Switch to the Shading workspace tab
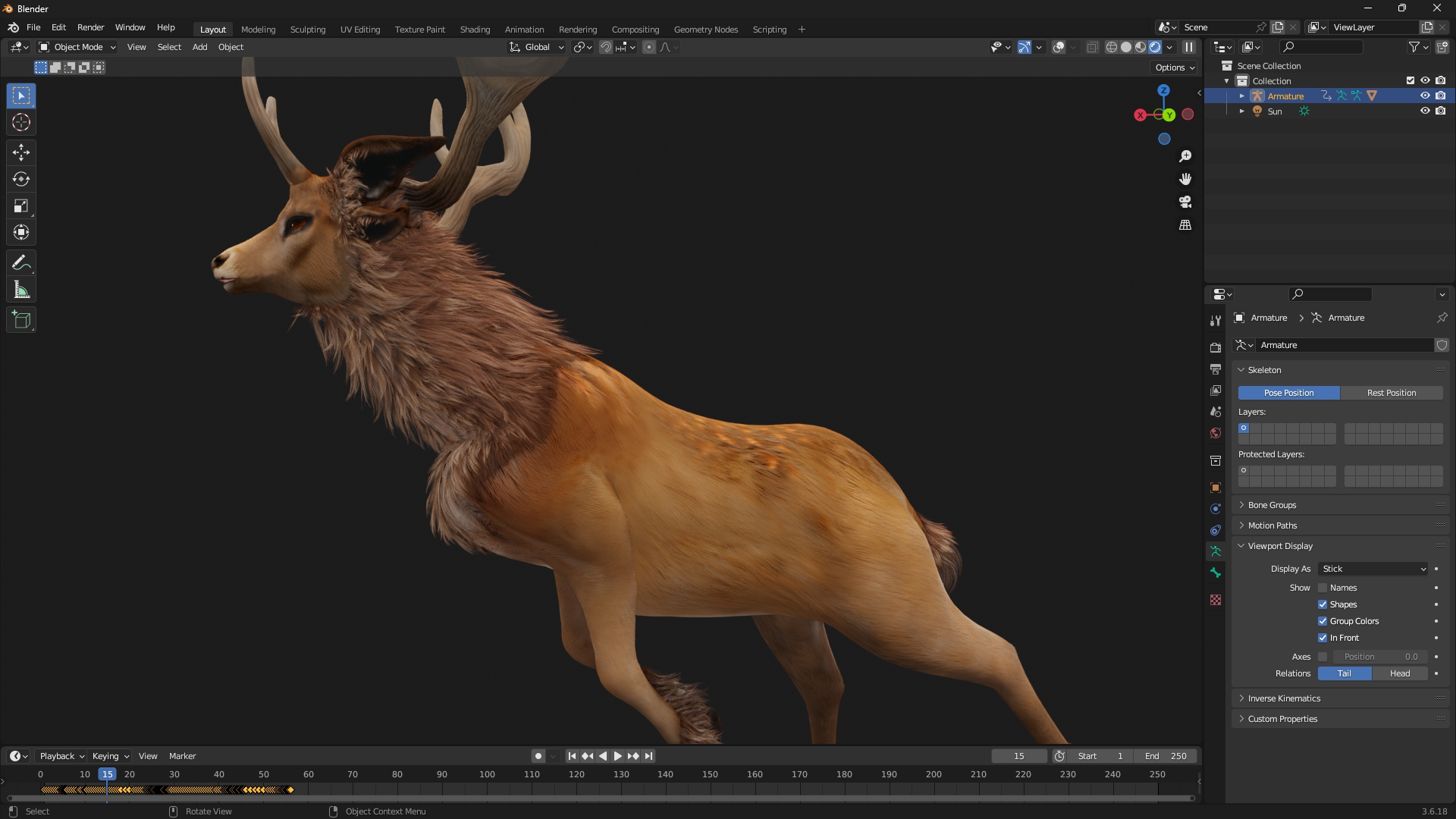 point(475,30)
